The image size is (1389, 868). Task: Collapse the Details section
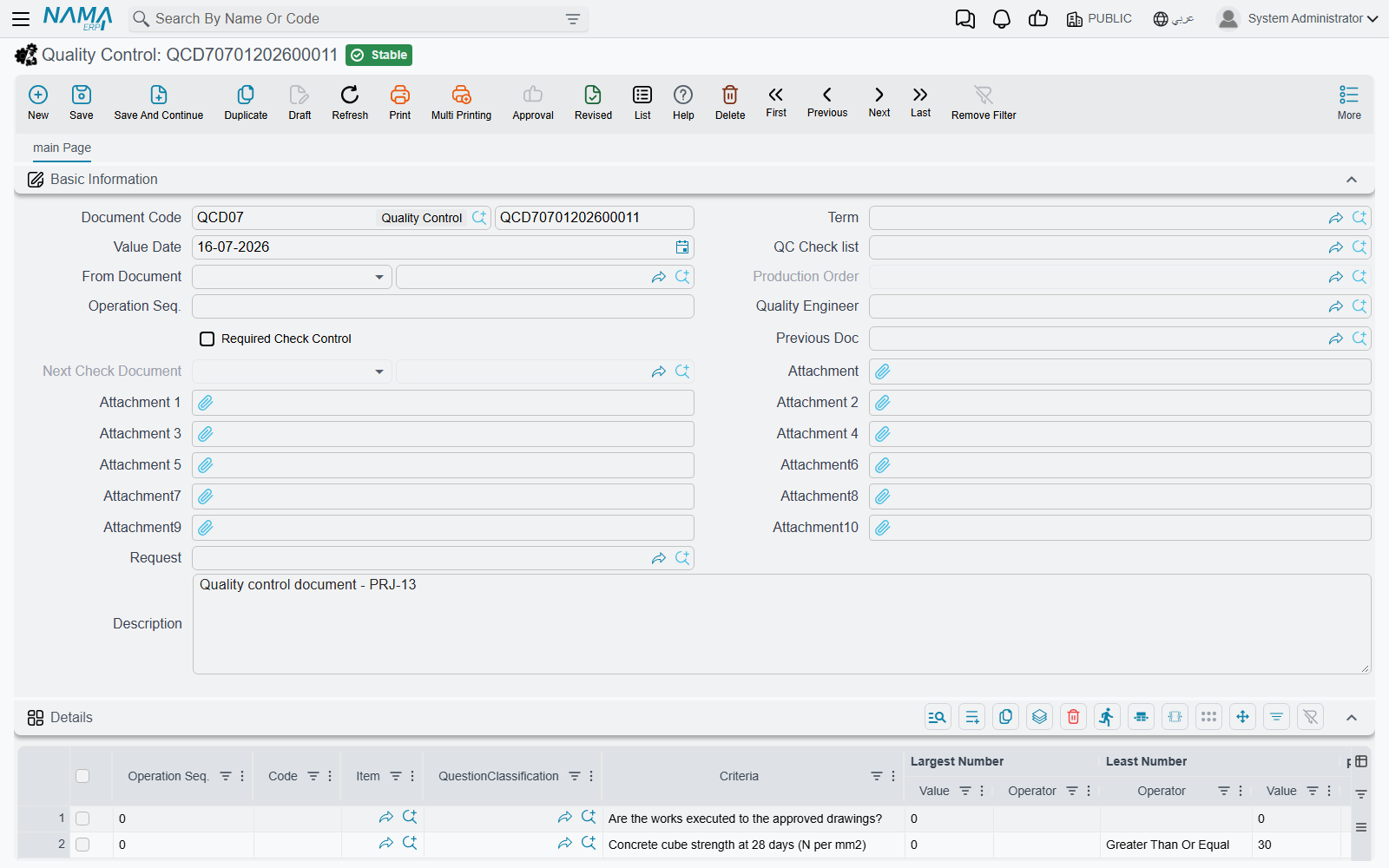(x=1352, y=718)
